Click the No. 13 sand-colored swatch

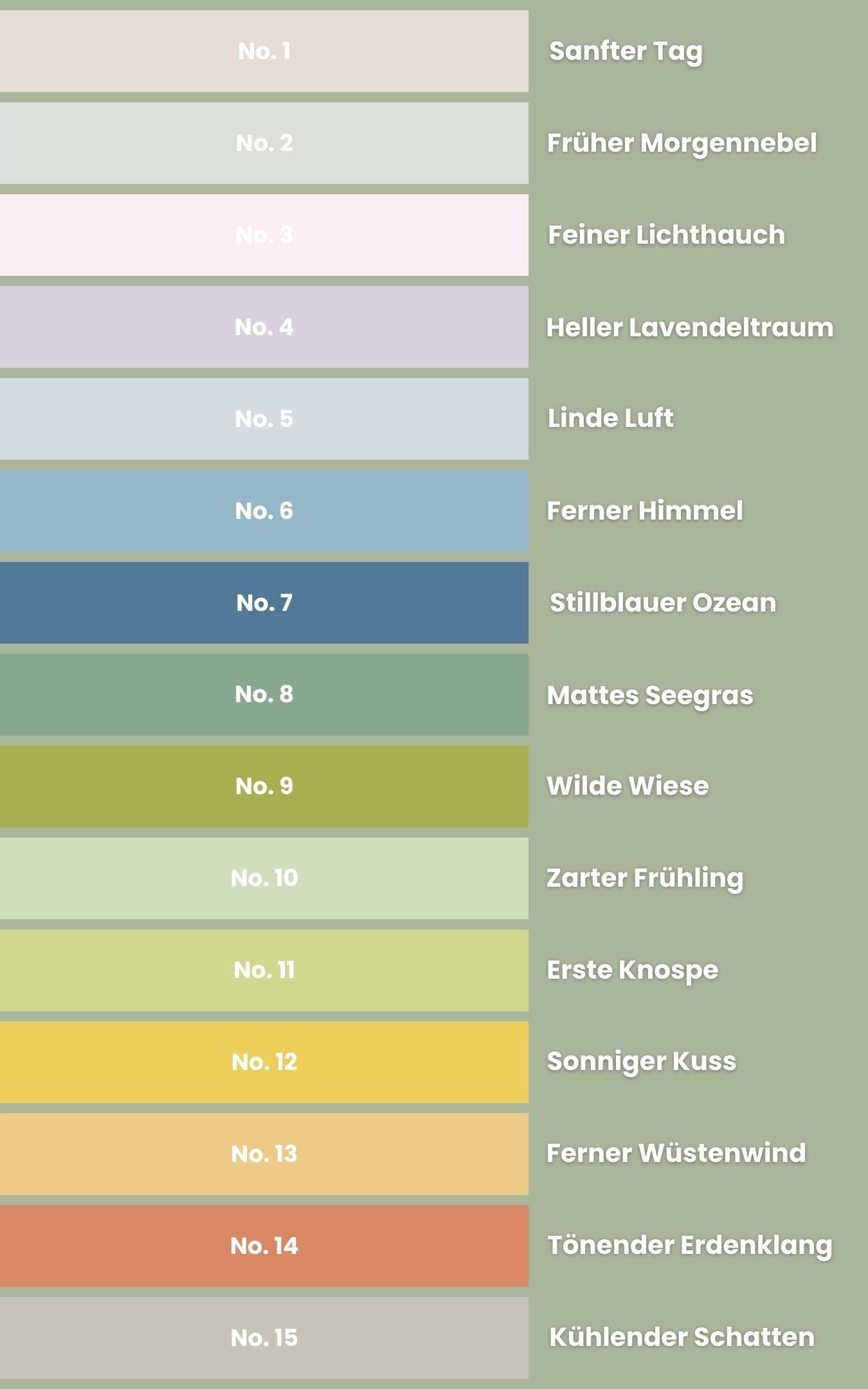(x=264, y=1154)
